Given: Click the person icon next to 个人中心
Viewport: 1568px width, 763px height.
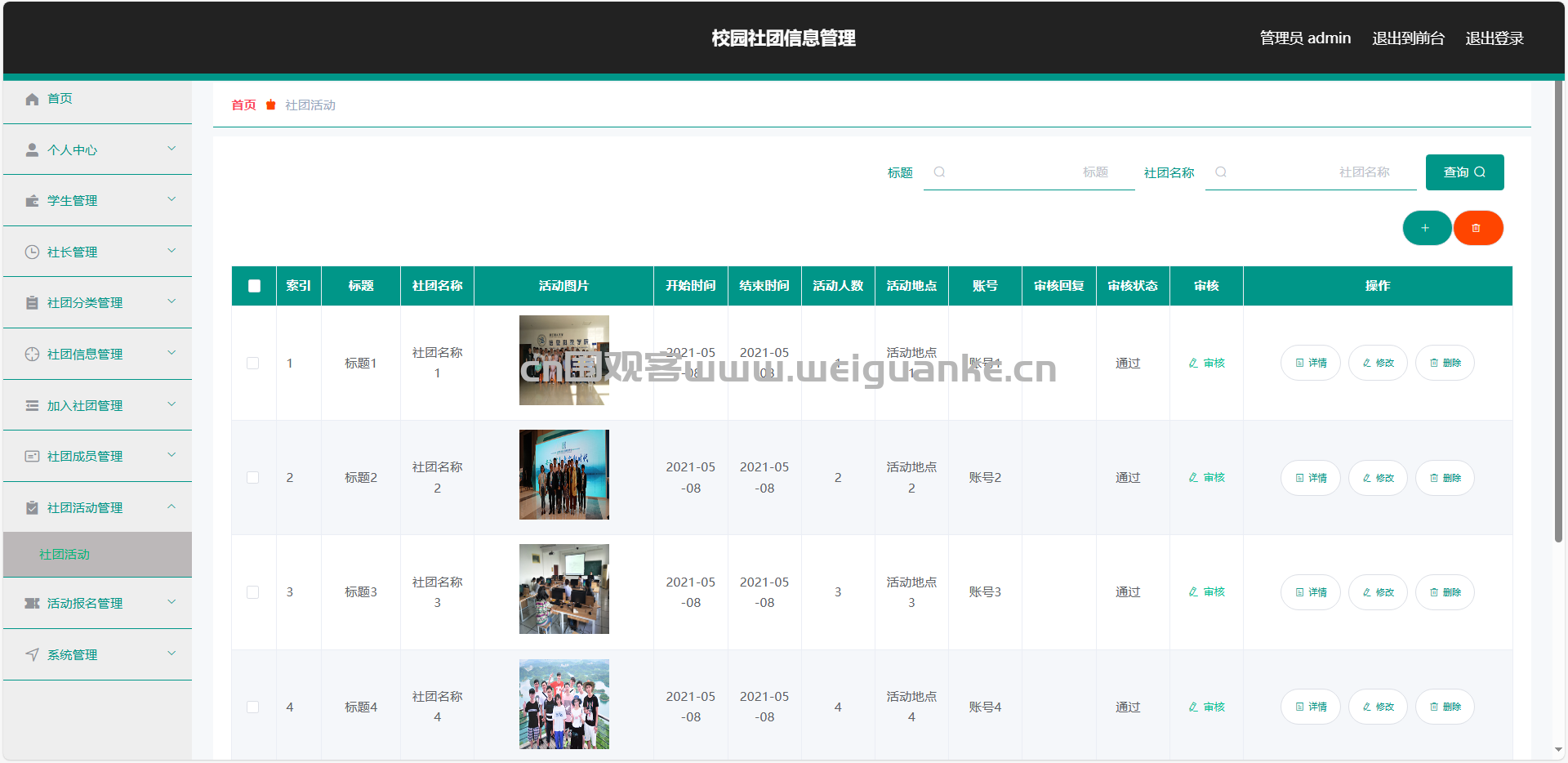Looking at the screenshot, I should [x=32, y=150].
